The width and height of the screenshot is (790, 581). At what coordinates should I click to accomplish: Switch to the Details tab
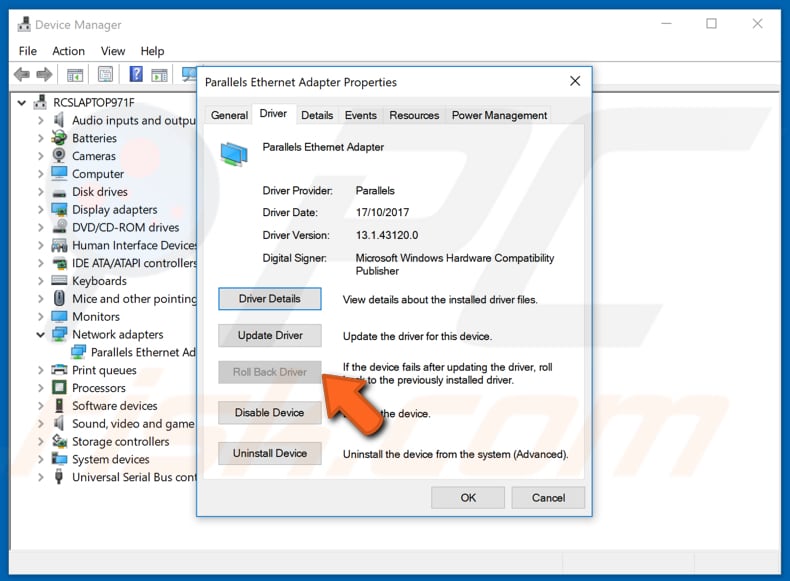click(317, 115)
